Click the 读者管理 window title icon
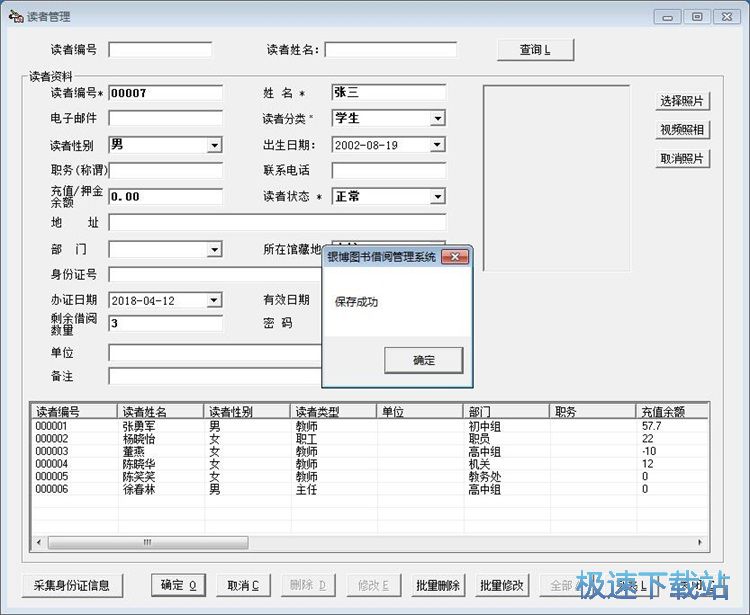The image size is (750, 615). 15,16
